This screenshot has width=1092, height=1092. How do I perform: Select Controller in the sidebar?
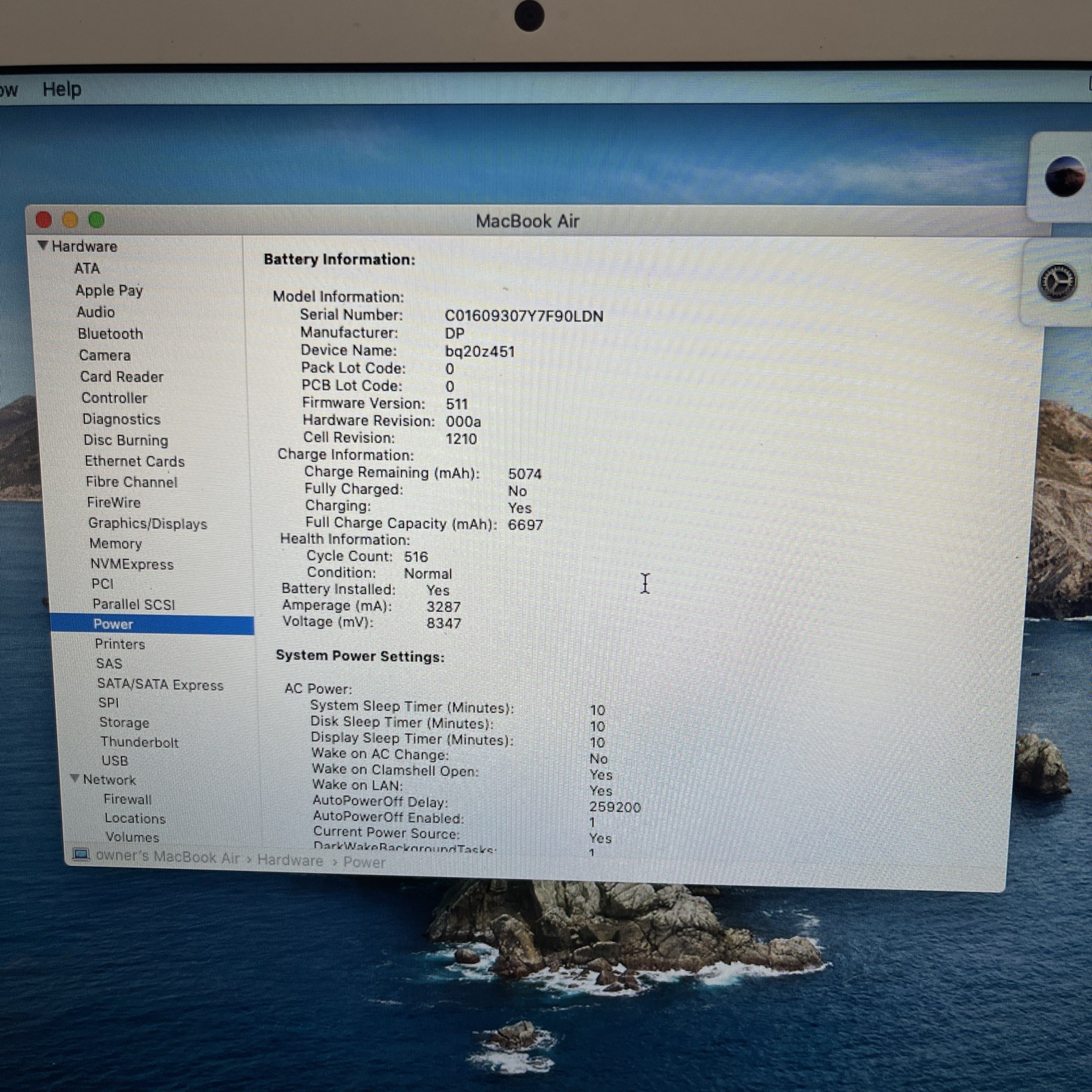pyautogui.click(x=114, y=398)
